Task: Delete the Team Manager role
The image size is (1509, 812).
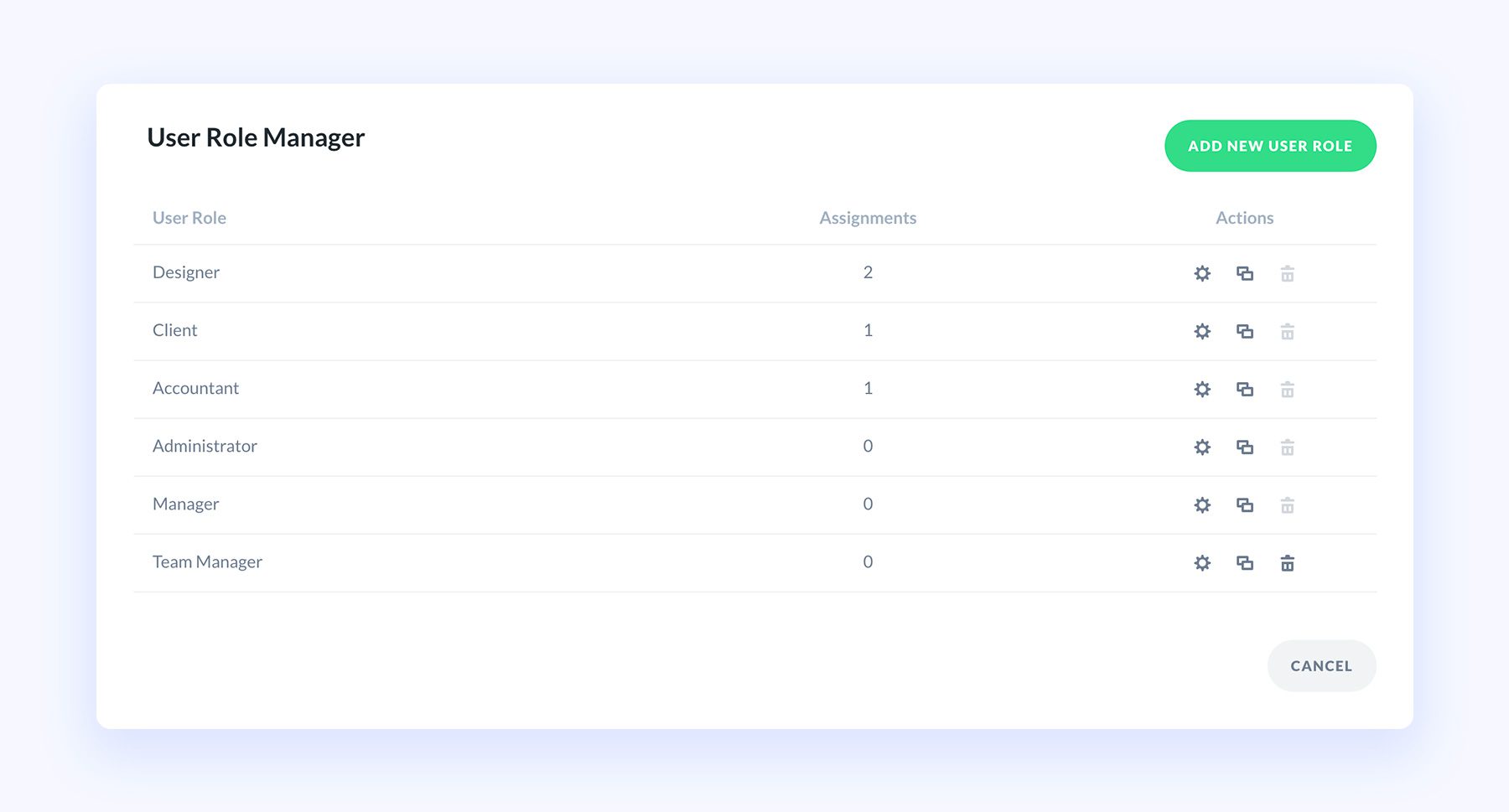Action: (x=1288, y=562)
